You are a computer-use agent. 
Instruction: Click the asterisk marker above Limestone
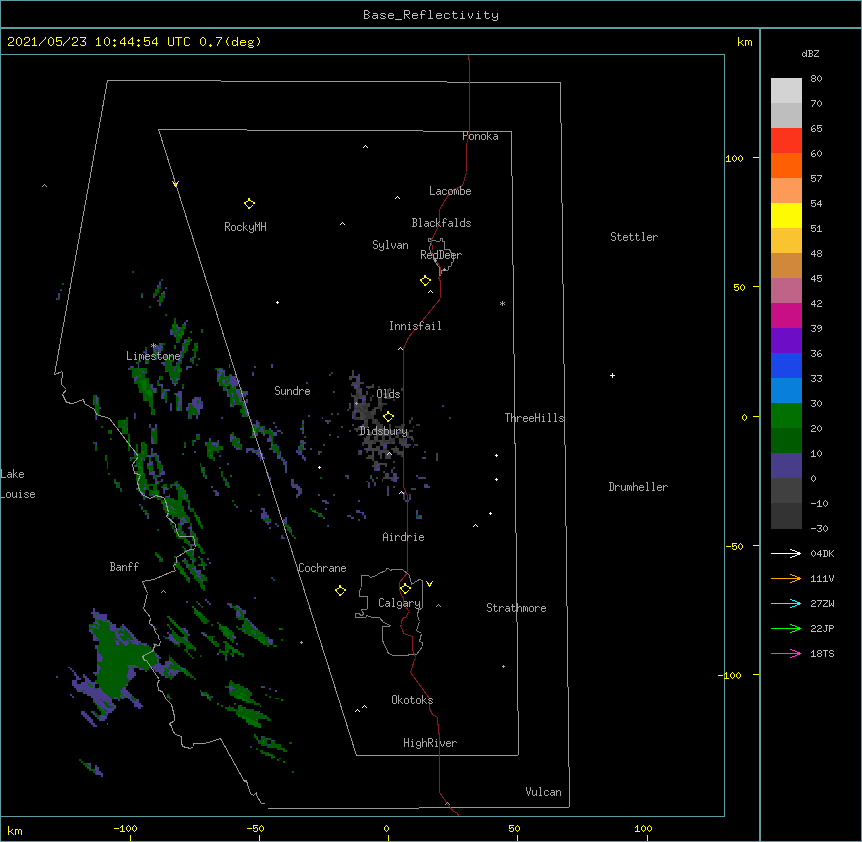click(x=154, y=346)
